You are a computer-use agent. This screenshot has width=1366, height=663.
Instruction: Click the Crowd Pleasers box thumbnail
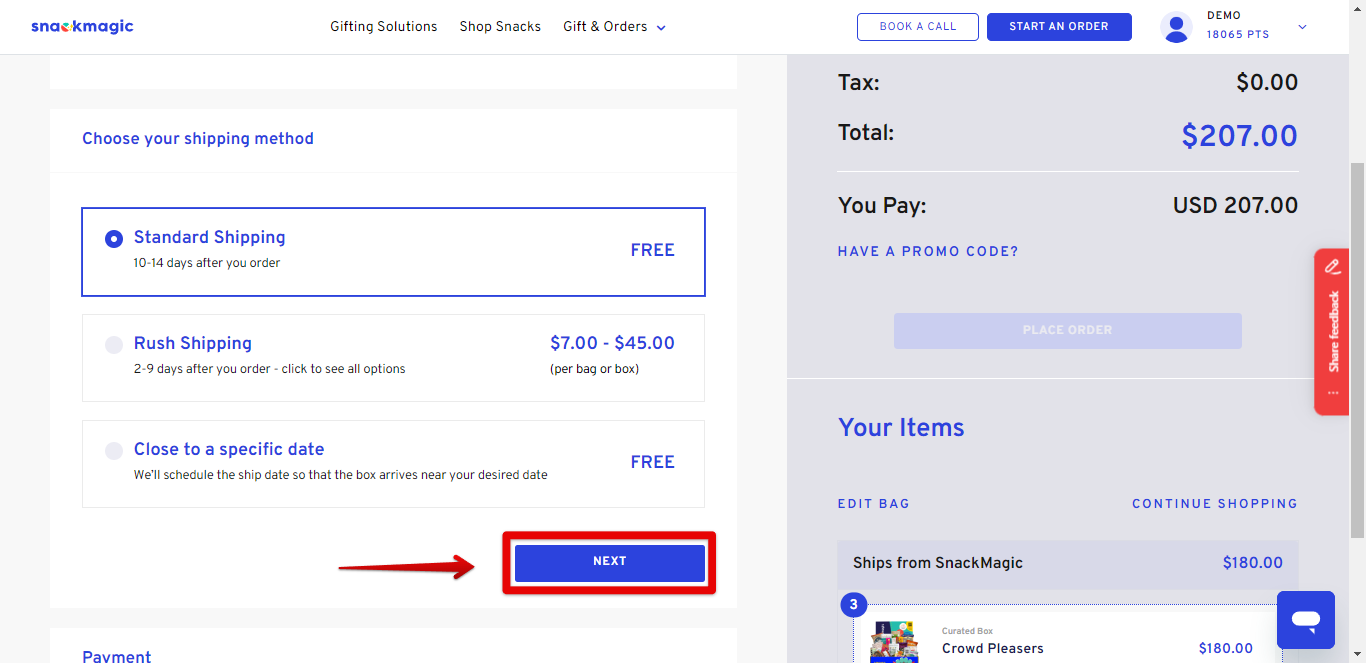point(894,642)
